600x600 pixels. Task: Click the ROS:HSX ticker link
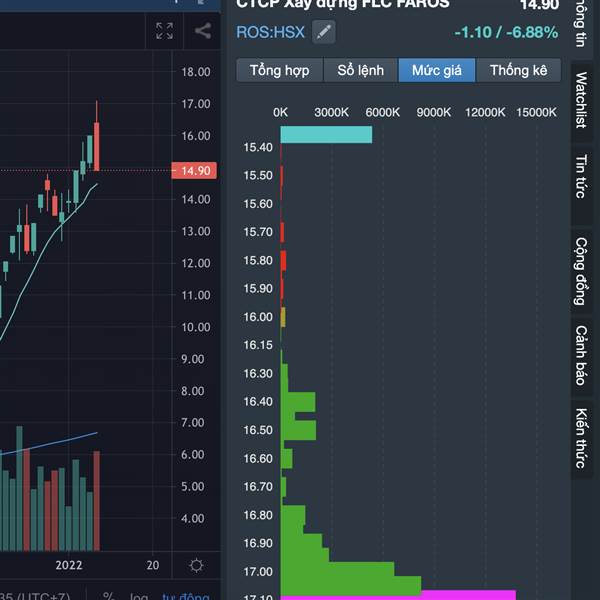point(271,32)
